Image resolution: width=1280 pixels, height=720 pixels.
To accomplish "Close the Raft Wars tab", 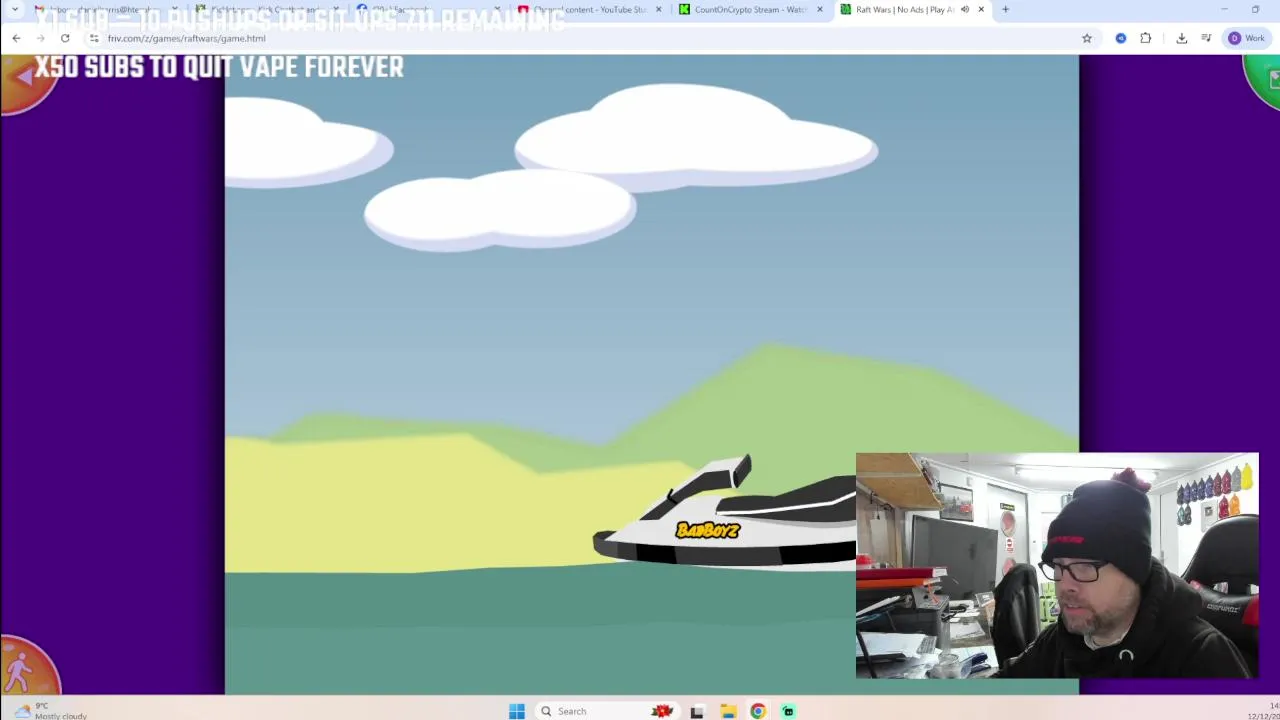I will [981, 9].
